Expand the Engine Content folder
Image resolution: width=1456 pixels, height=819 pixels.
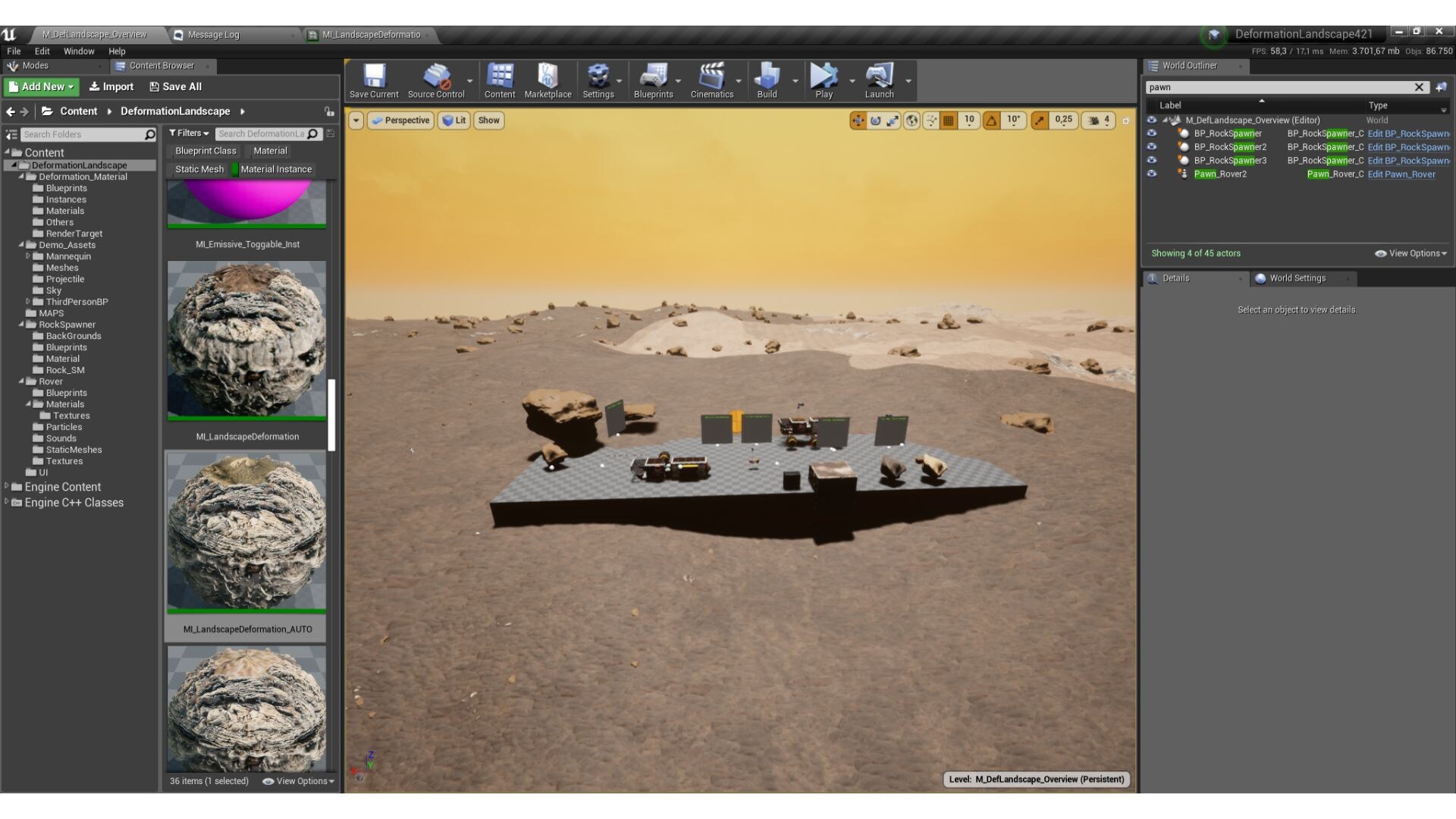coord(7,487)
